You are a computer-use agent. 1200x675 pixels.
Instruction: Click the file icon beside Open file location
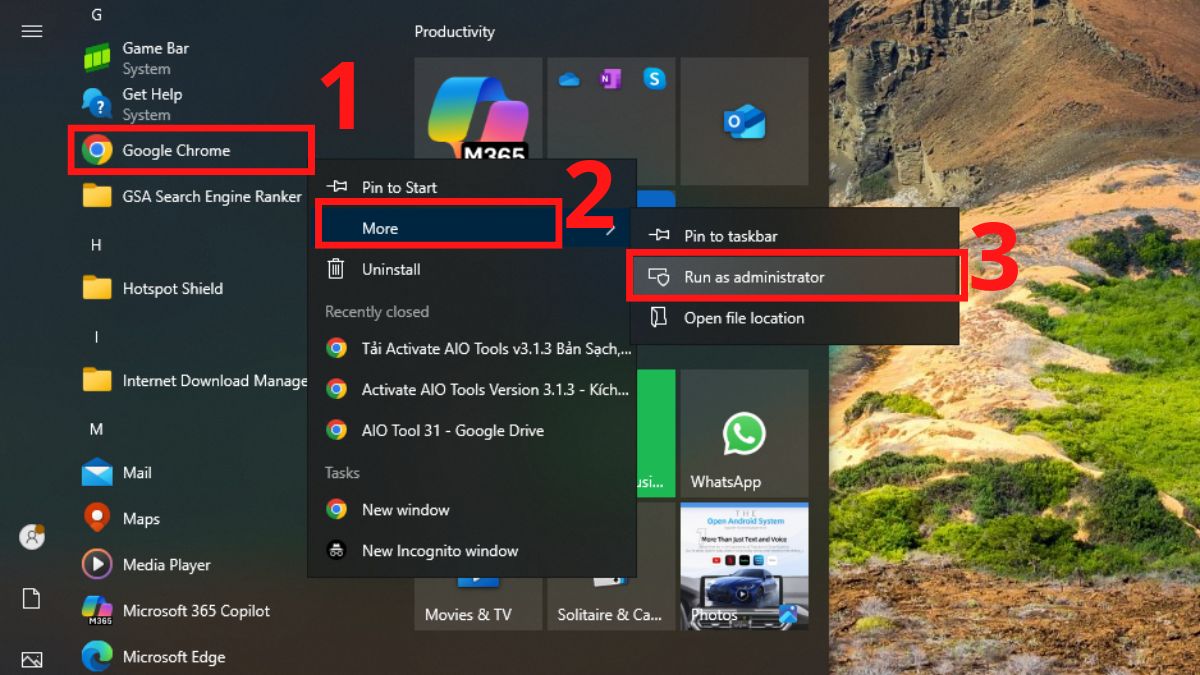pos(659,318)
